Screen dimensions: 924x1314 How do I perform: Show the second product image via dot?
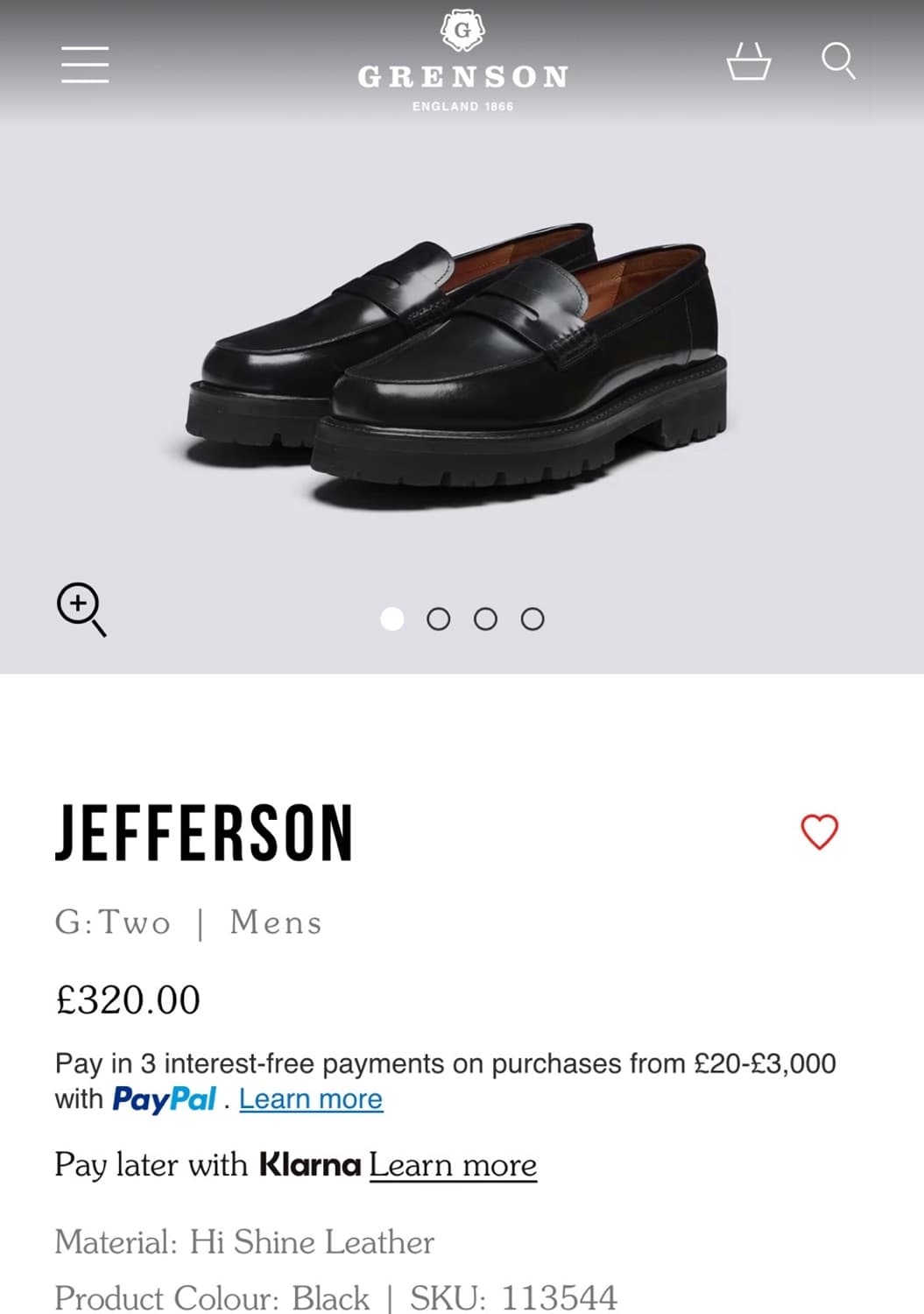439,619
